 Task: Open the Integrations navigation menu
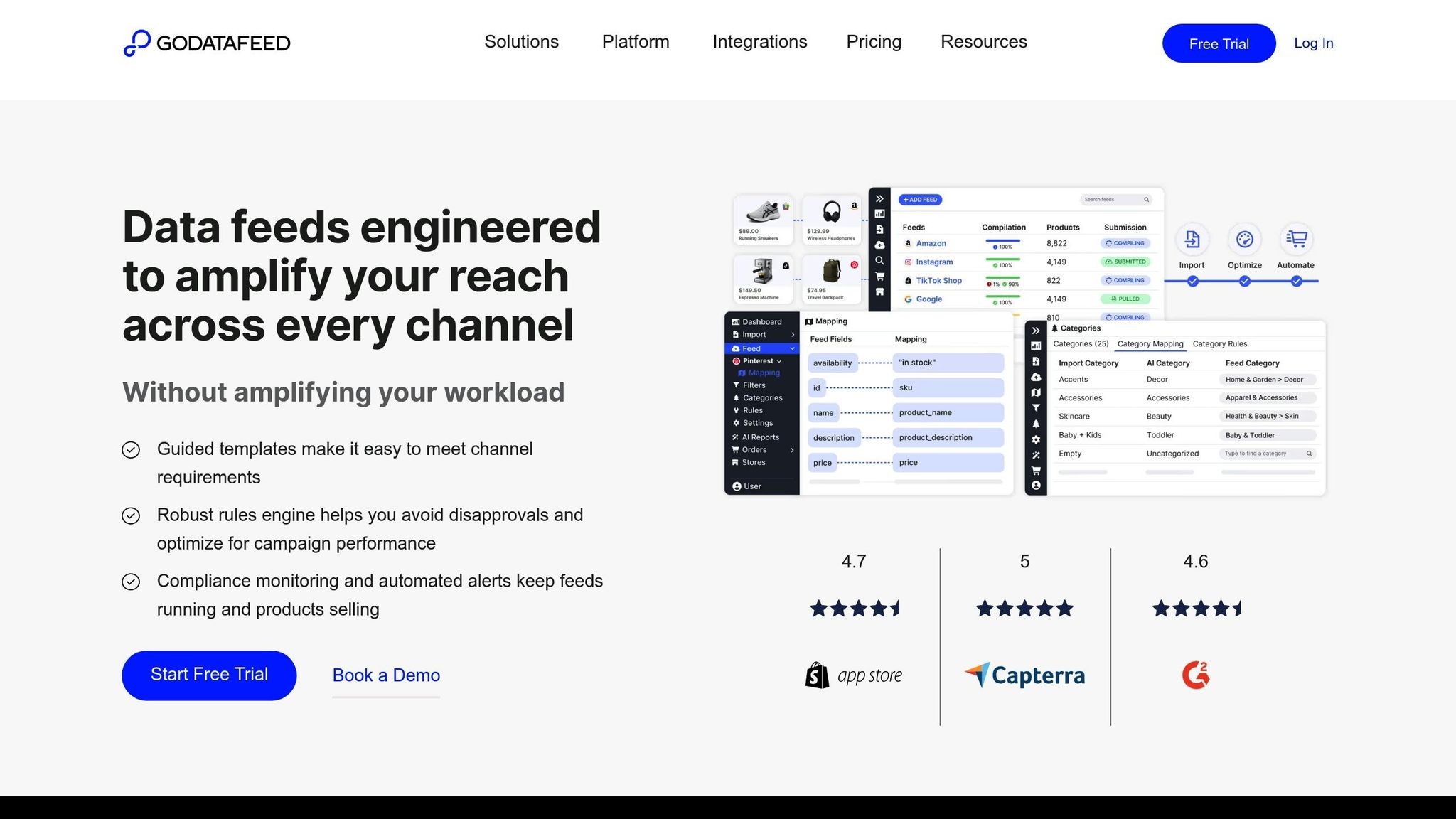tap(759, 42)
